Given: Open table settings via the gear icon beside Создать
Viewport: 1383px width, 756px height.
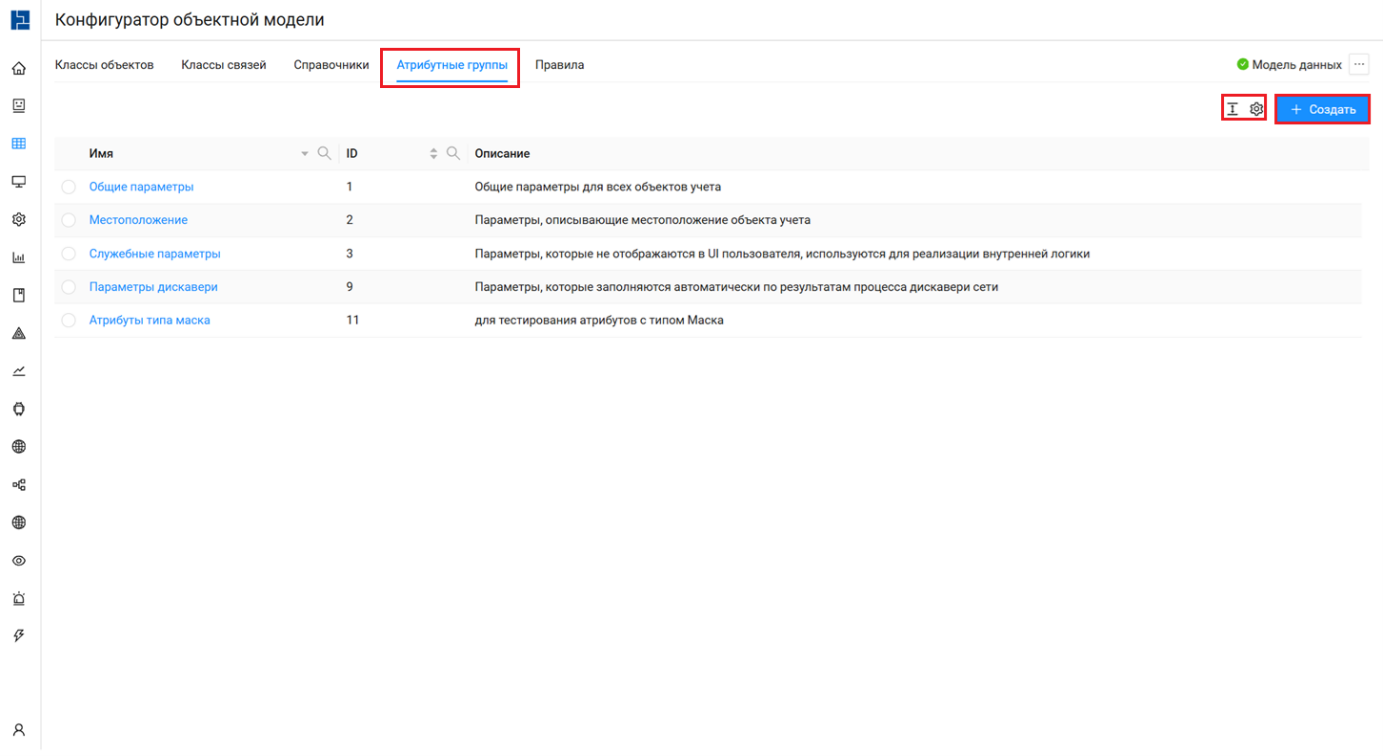Looking at the screenshot, I should coord(1257,109).
